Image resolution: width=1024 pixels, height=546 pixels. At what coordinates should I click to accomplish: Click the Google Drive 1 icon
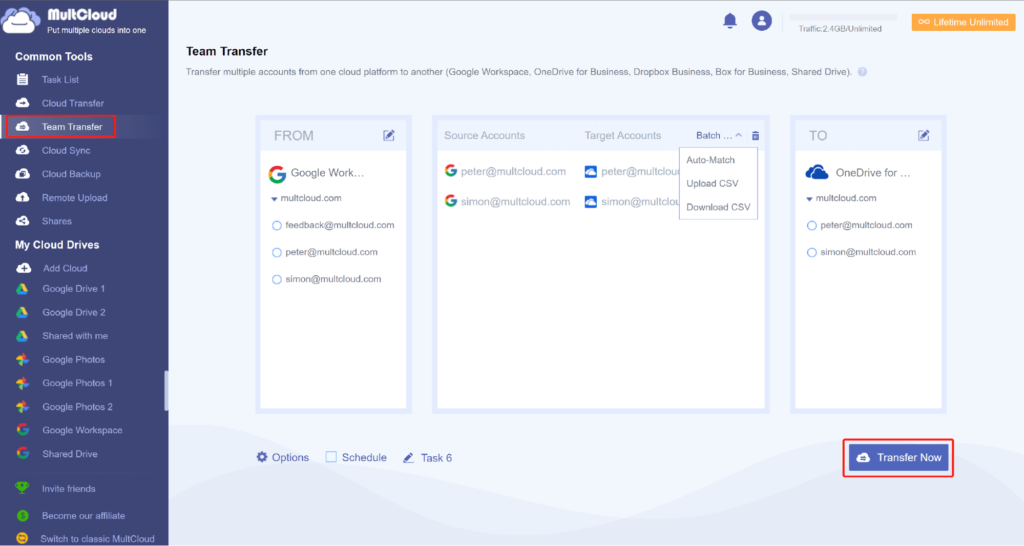[x=22, y=289]
